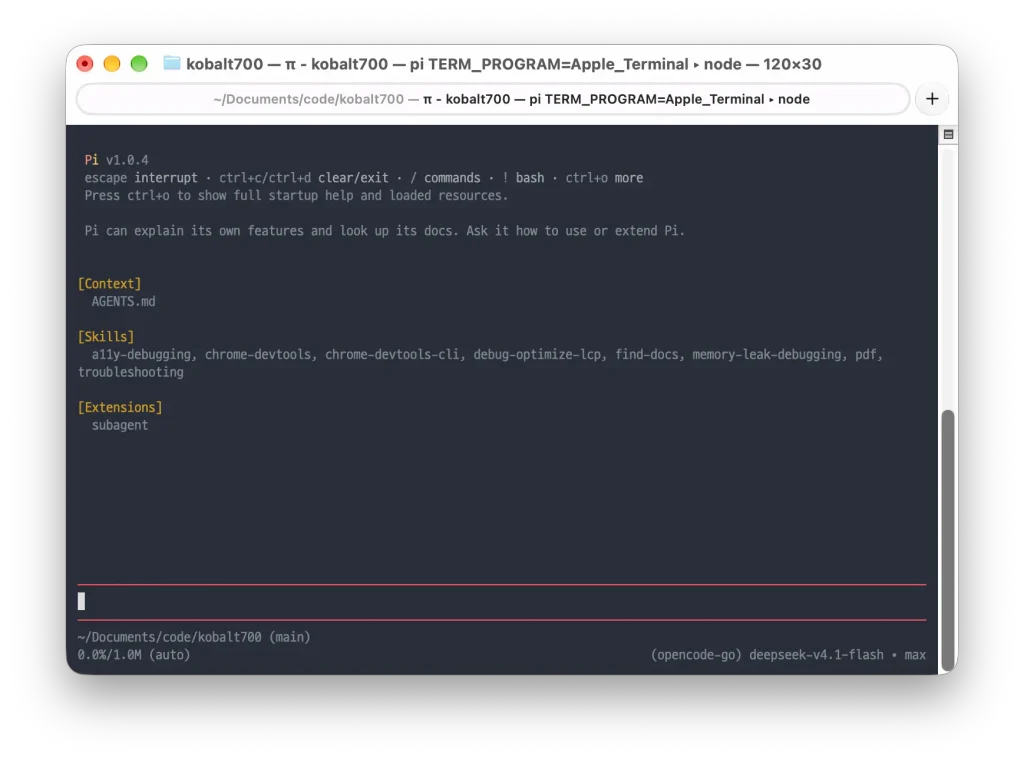Click the 'escape interrupt' hint text
Image resolution: width=1024 pixels, height=762 pixels.
coord(140,178)
